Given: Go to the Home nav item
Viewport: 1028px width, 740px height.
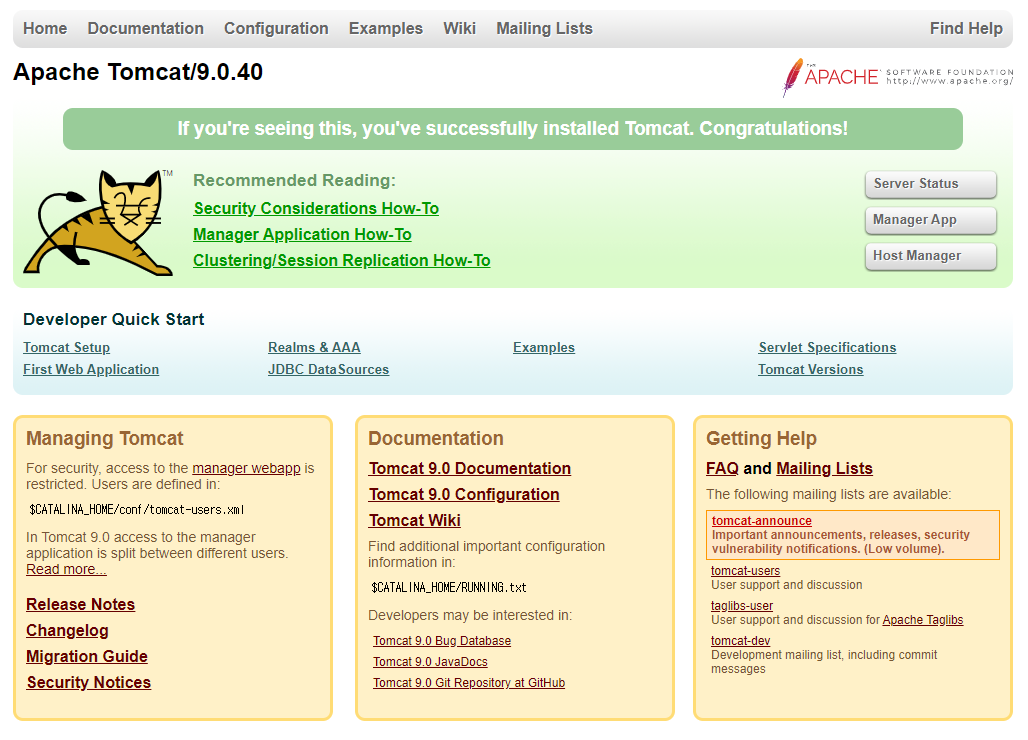Looking at the screenshot, I should click(x=45, y=28).
